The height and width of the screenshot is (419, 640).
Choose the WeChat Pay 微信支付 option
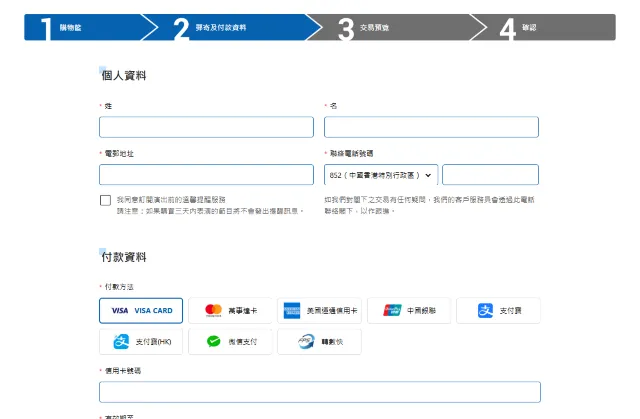[230, 341]
